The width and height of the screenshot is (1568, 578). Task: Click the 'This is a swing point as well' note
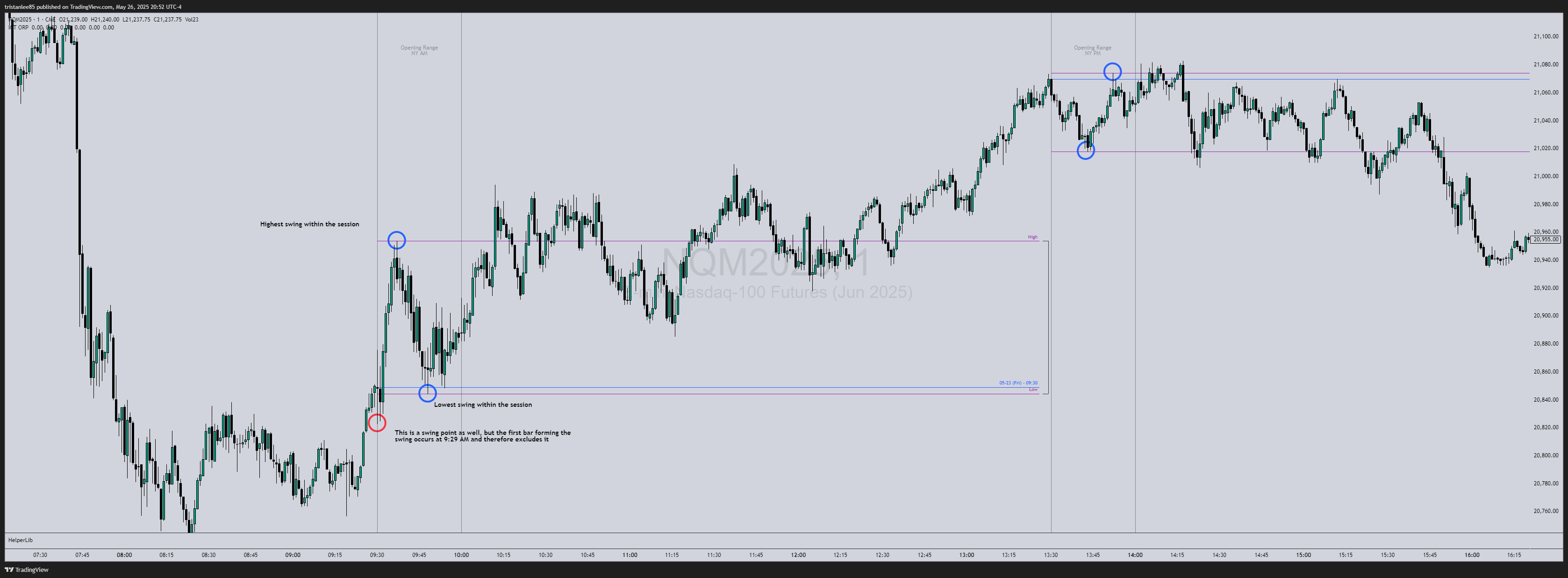click(x=483, y=436)
